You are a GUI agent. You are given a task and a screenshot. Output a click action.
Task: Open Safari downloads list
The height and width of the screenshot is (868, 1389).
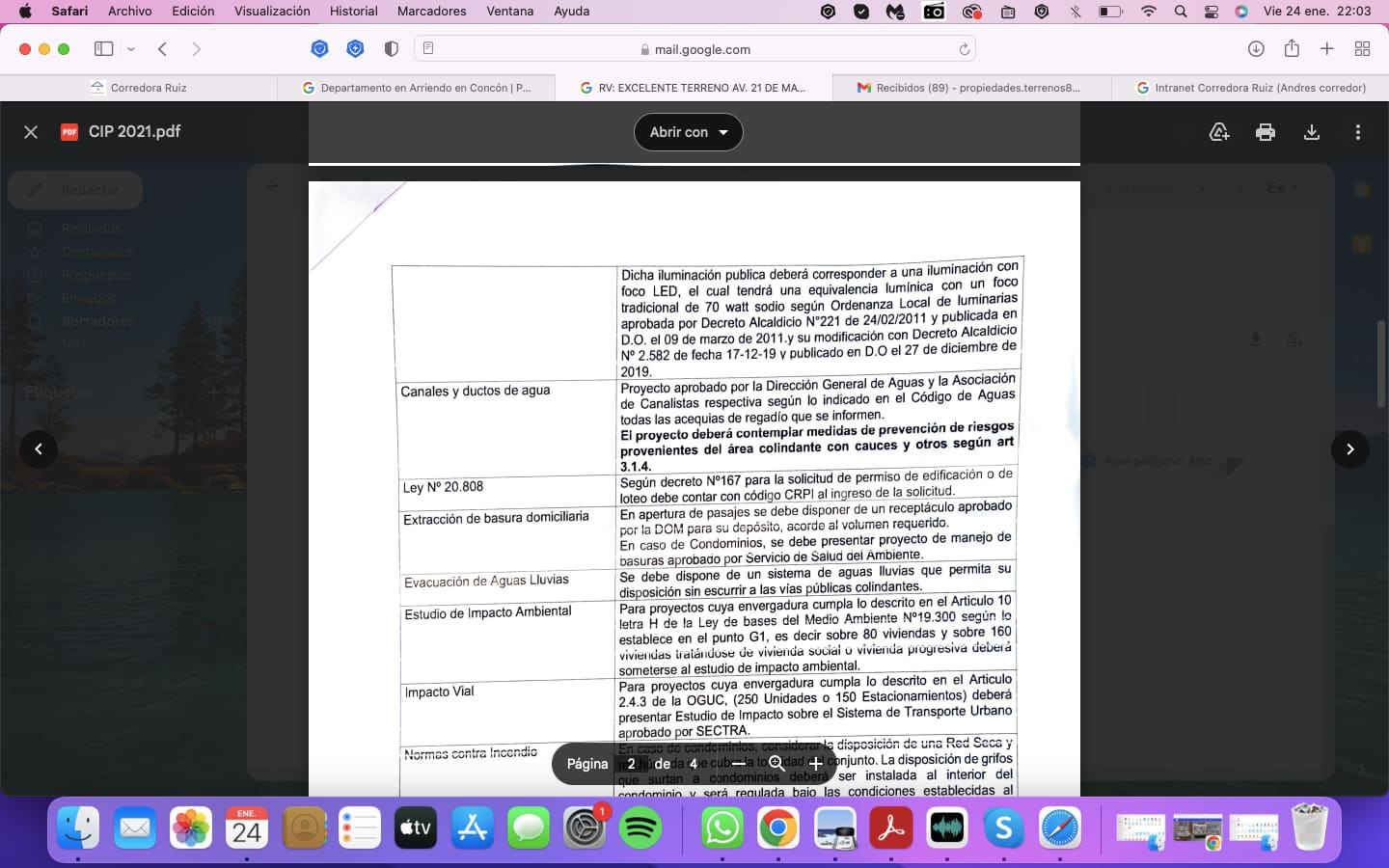(1256, 49)
